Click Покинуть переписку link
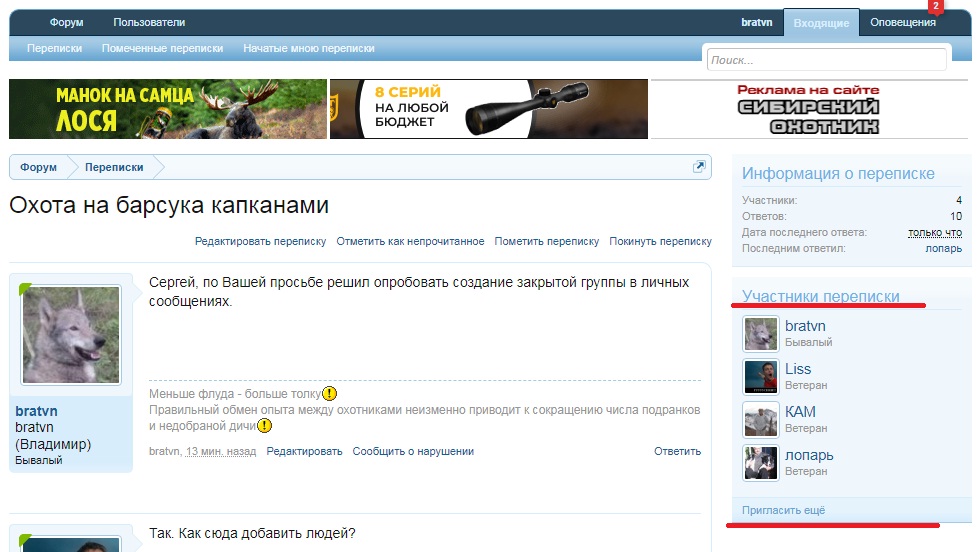This screenshot has width=978, height=552. 661,241
